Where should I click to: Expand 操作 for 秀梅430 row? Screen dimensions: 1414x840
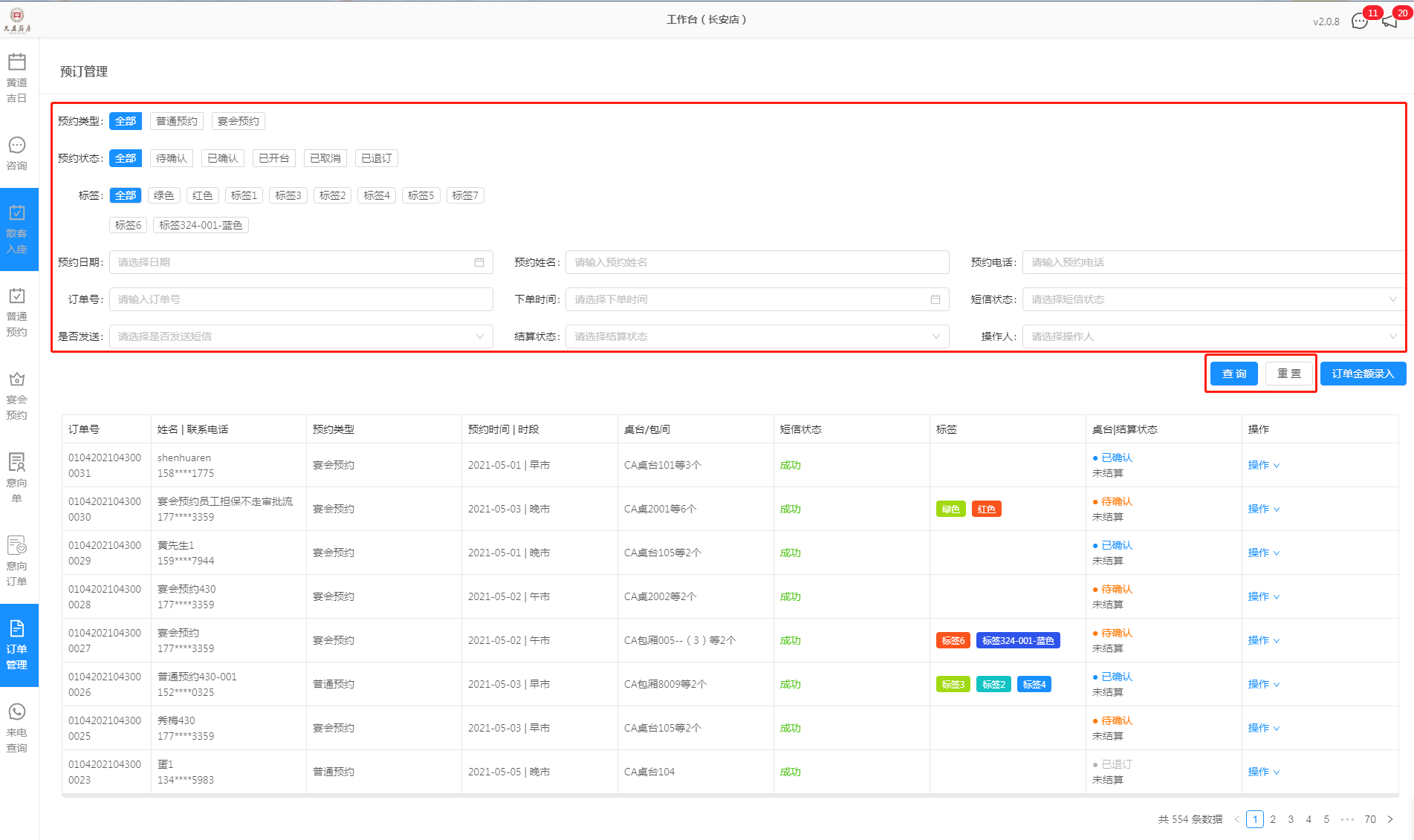point(1264,728)
